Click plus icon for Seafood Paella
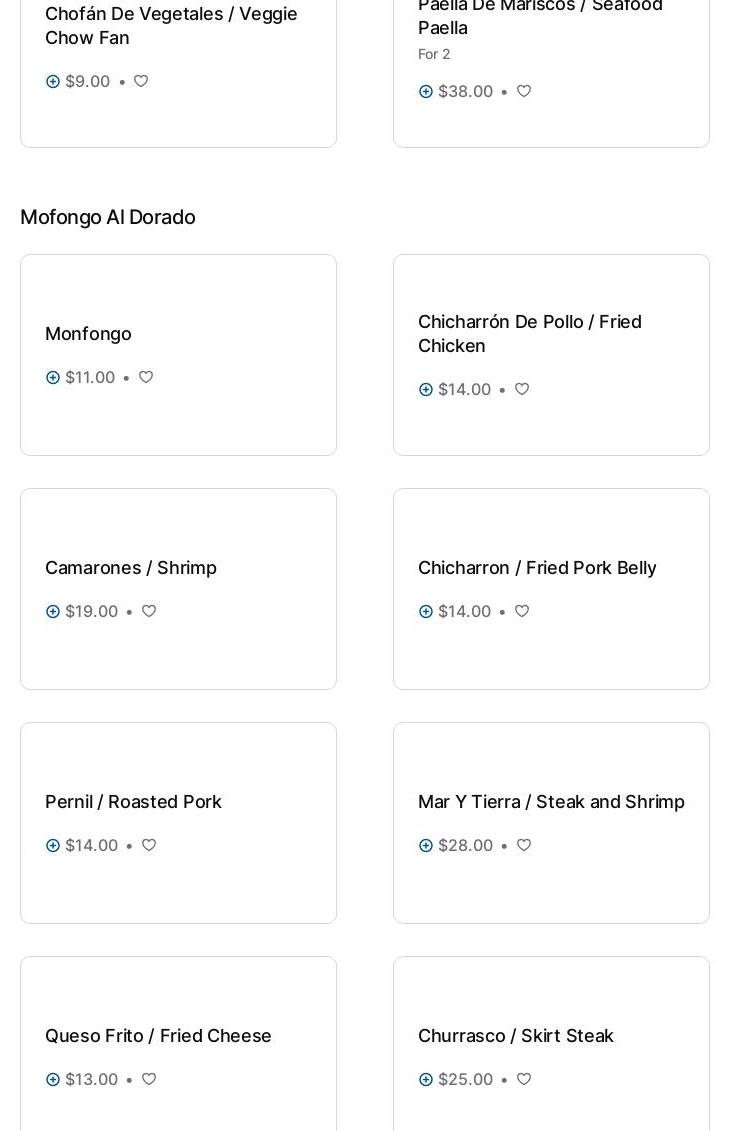 [x=426, y=91]
